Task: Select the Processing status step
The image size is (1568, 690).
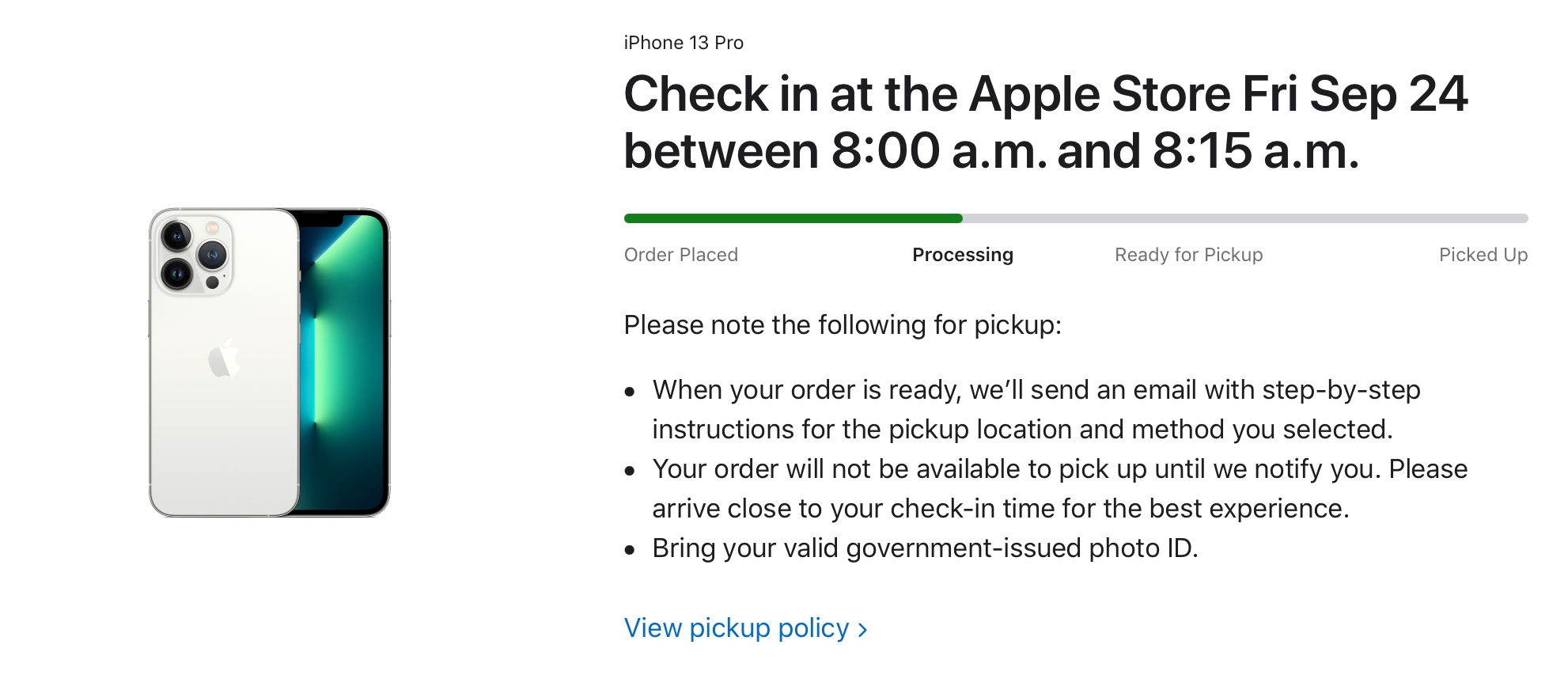Action: (962, 255)
